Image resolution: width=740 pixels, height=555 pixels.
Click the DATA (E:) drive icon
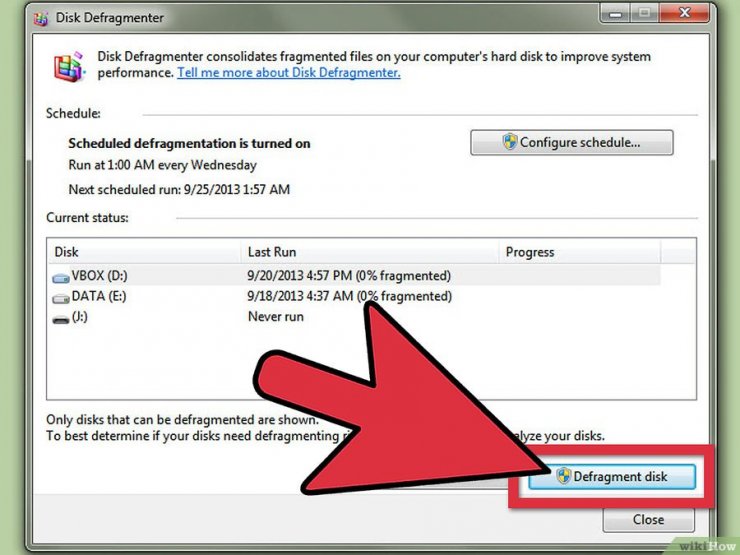(60, 299)
